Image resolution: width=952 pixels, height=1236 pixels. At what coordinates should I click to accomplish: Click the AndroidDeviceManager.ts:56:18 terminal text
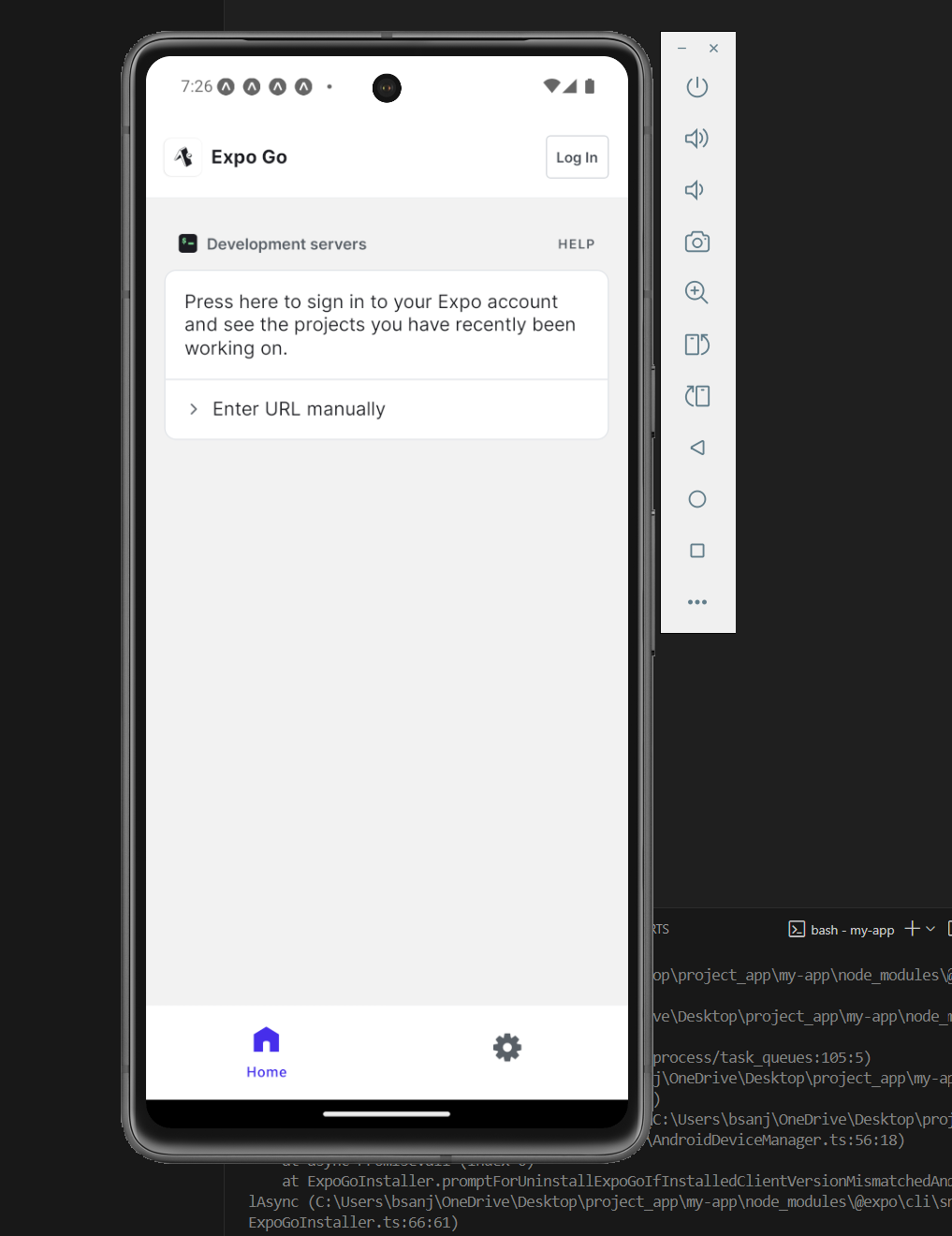pyautogui.click(x=778, y=1140)
